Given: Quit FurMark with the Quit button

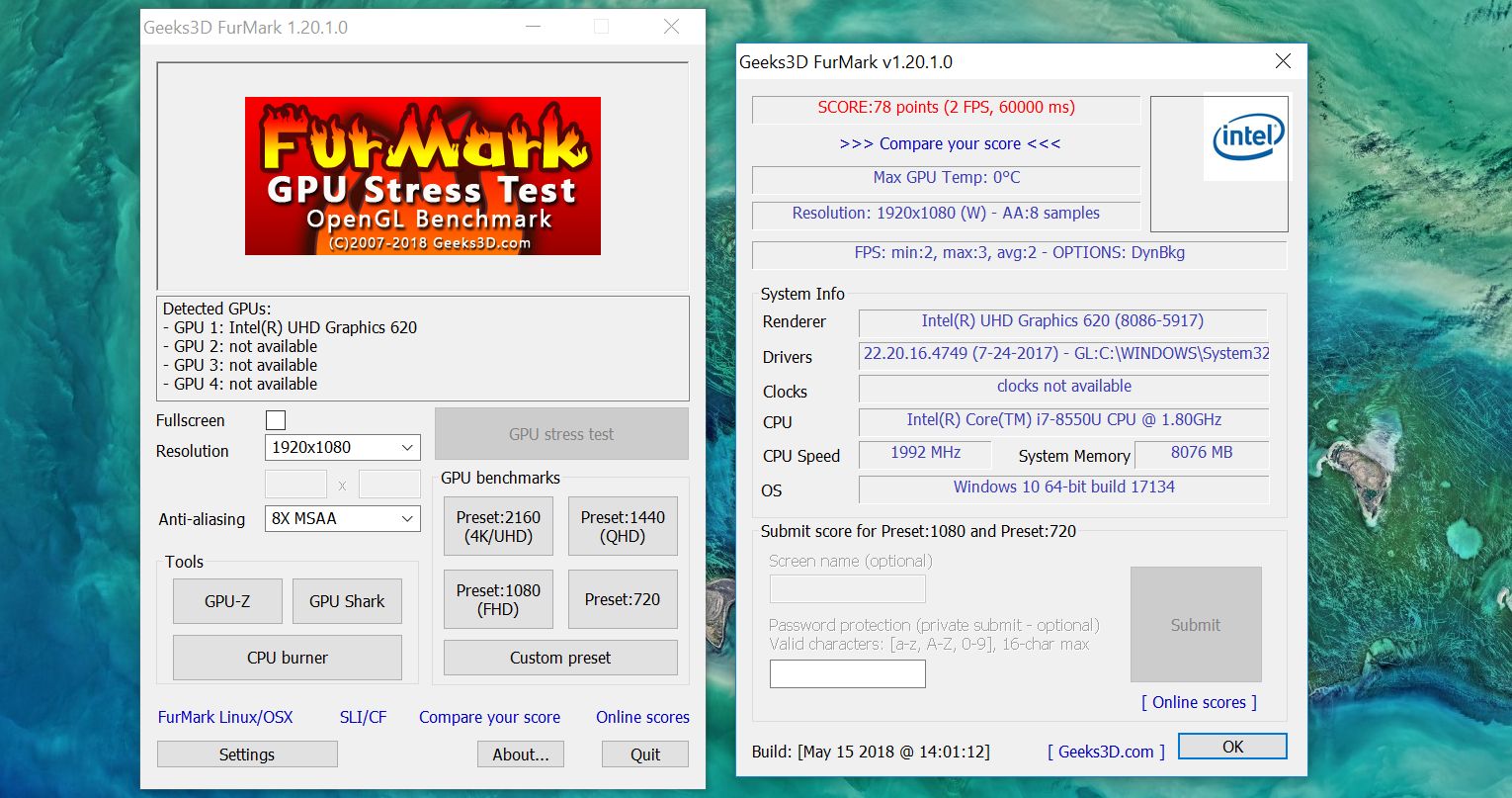Looking at the screenshot, I should (x=645, y=754).
